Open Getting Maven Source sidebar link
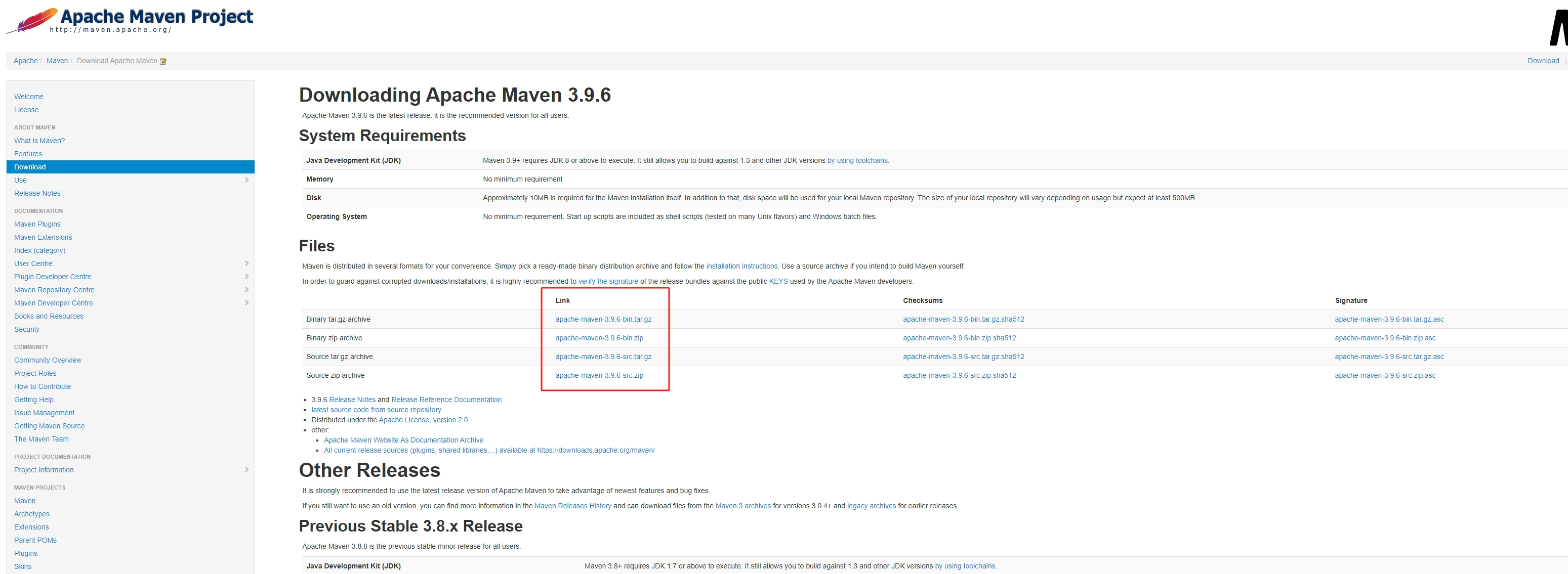1568x574 pixels. point(49,426)
